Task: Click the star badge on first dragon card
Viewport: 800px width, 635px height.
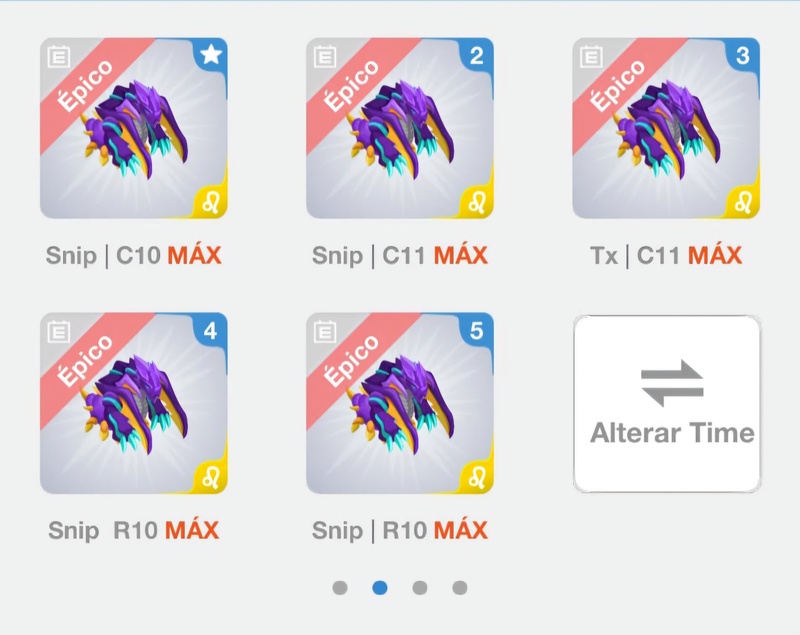Action: click(211, 54)
